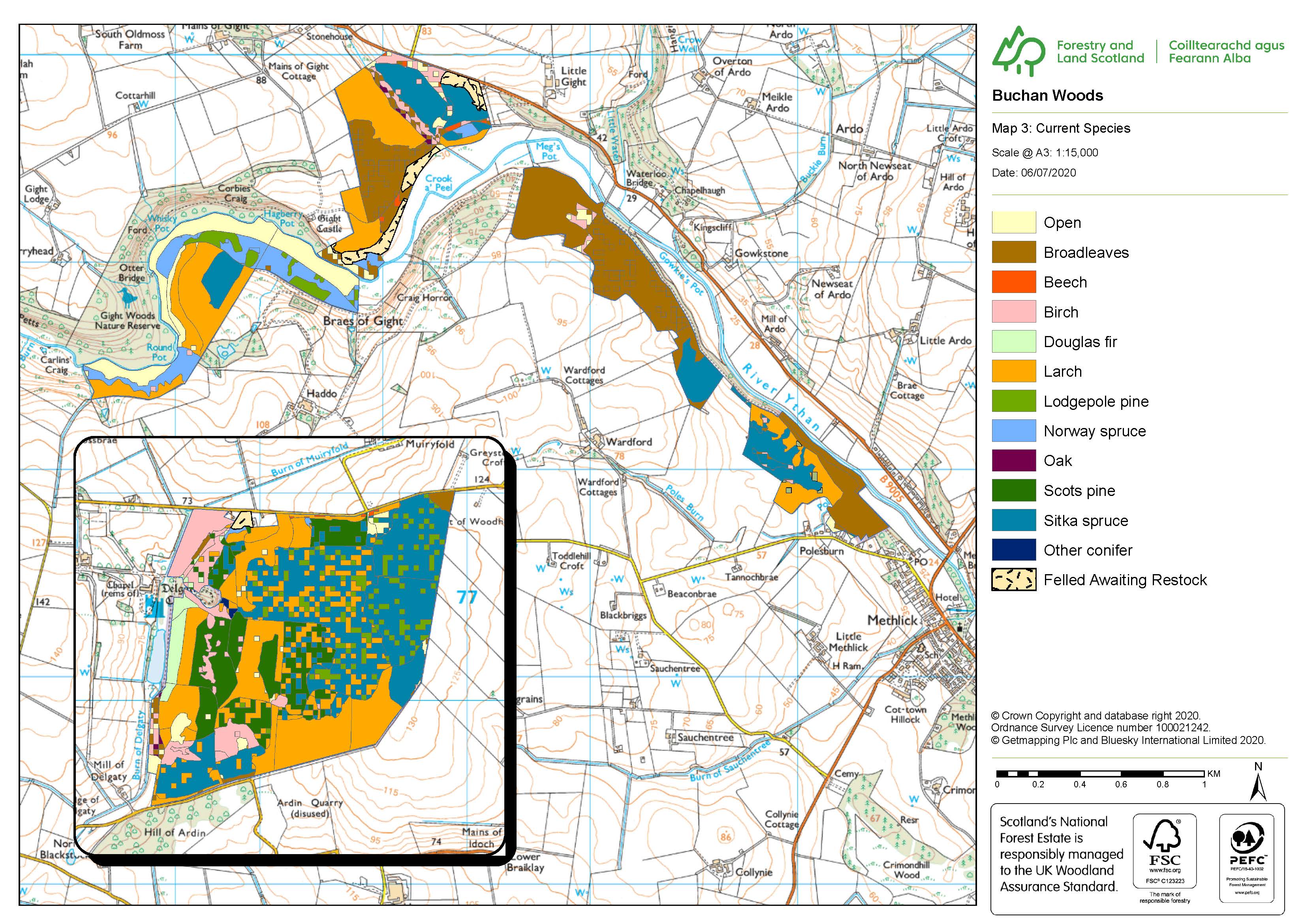Click the church symbol in Methlick
The width and height of the screenshot is (1306, 924).
[960, 628]
